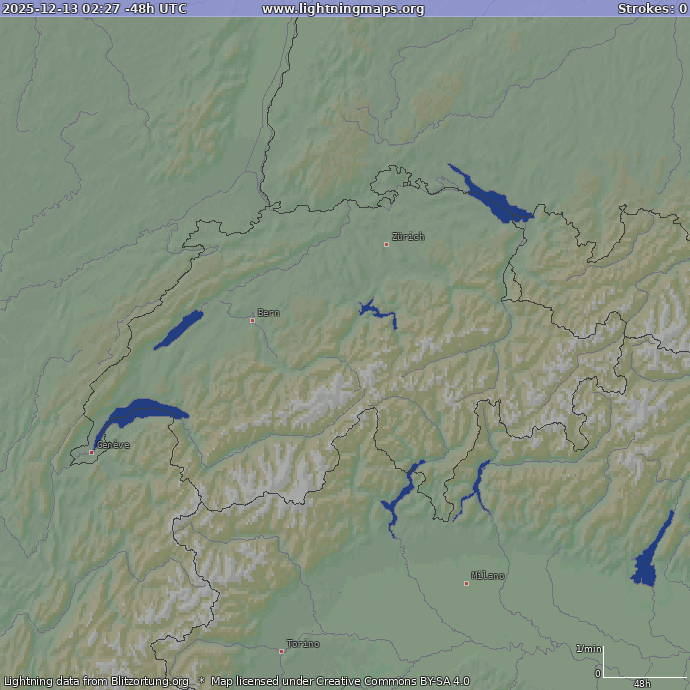This screenshot has height=690, width=690.
Task: Click Lake Constance on the map
Action: tap(492, 199)
